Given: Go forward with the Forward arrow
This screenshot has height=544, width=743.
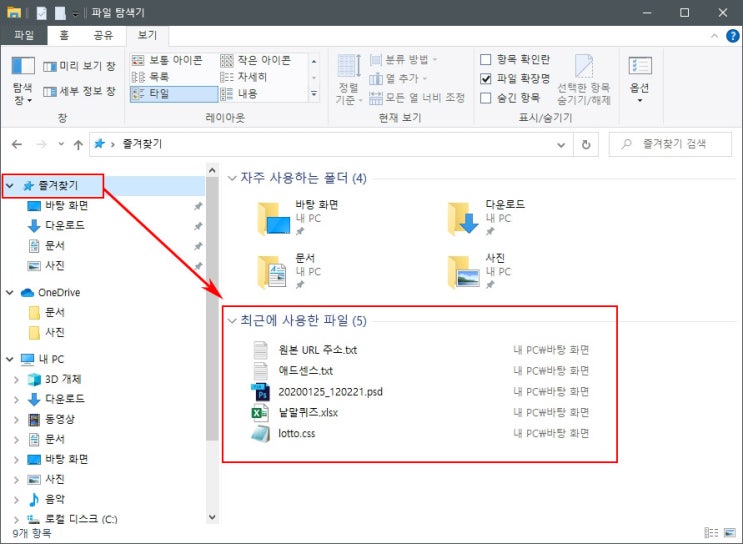Looking at the screenshot, I should (x=42, y=145).
